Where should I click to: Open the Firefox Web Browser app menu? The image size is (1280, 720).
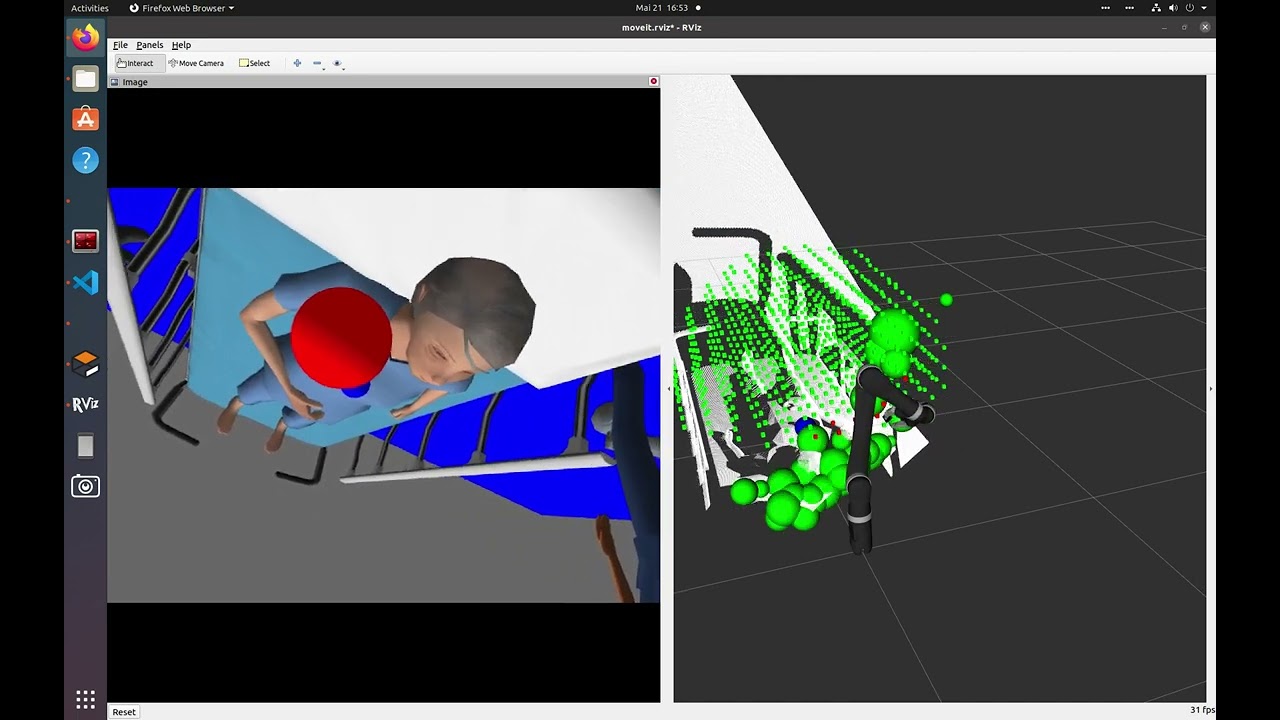(x=182, y=8)
